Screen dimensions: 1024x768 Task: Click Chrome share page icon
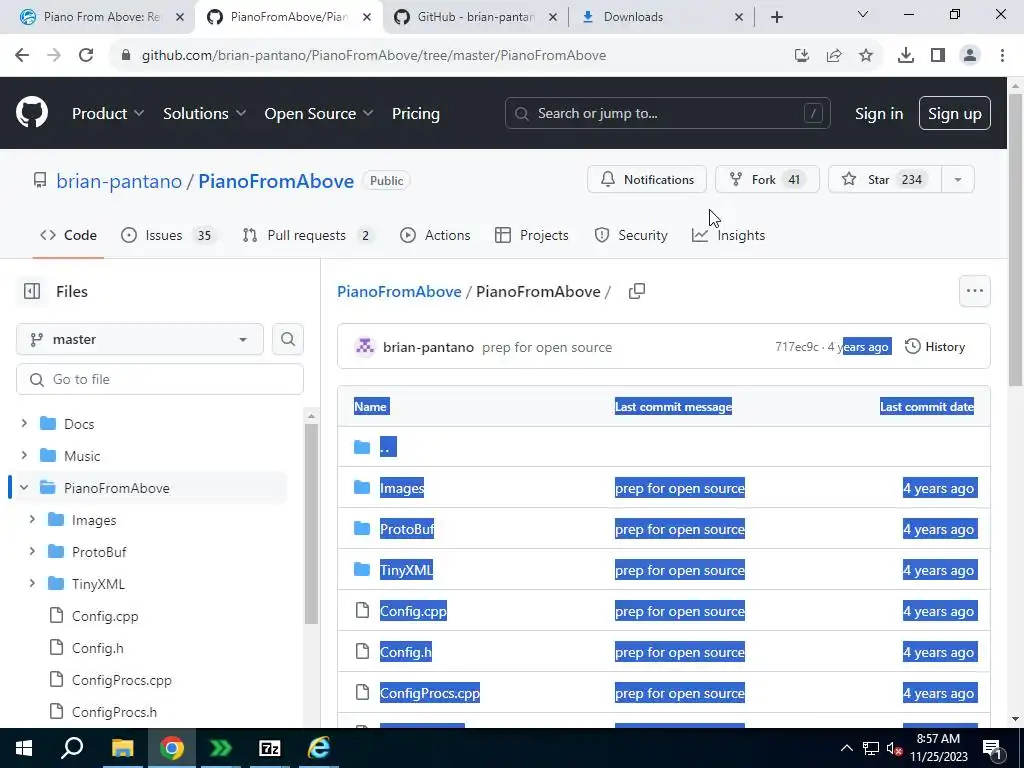coord(834,56)
